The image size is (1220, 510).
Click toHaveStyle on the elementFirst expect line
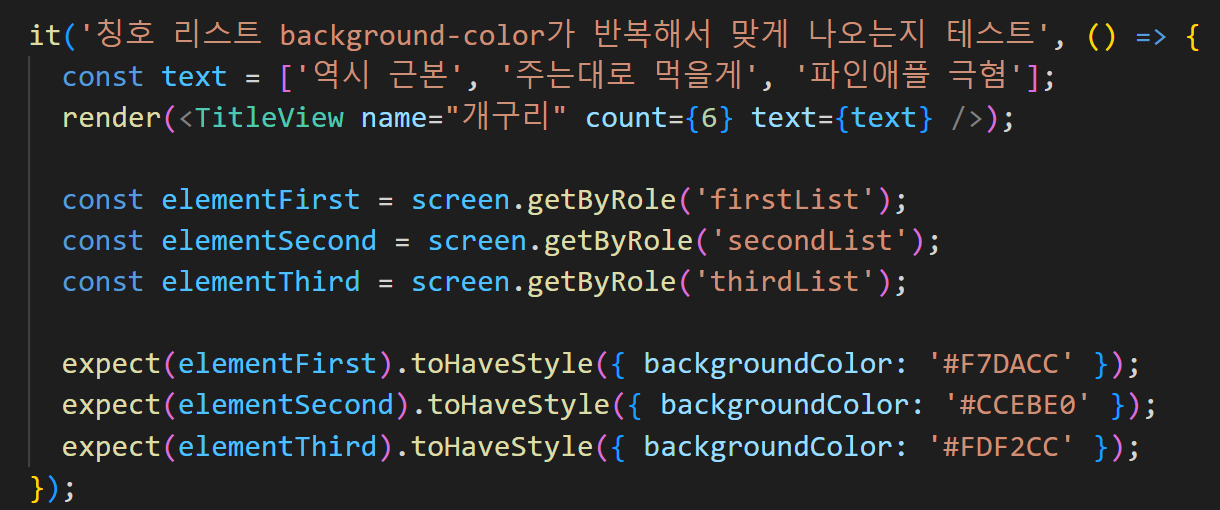point(503,364)
